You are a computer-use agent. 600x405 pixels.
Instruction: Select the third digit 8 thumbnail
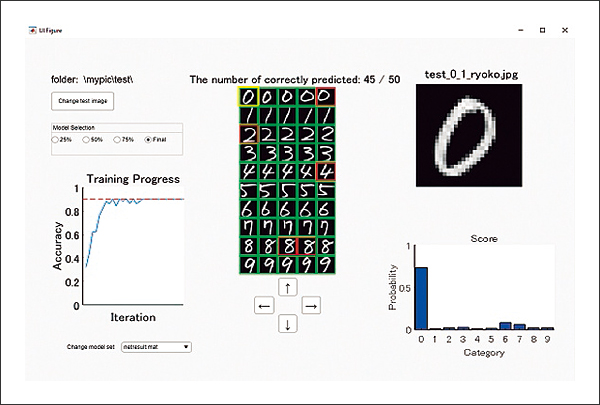[x=288, y=246]
